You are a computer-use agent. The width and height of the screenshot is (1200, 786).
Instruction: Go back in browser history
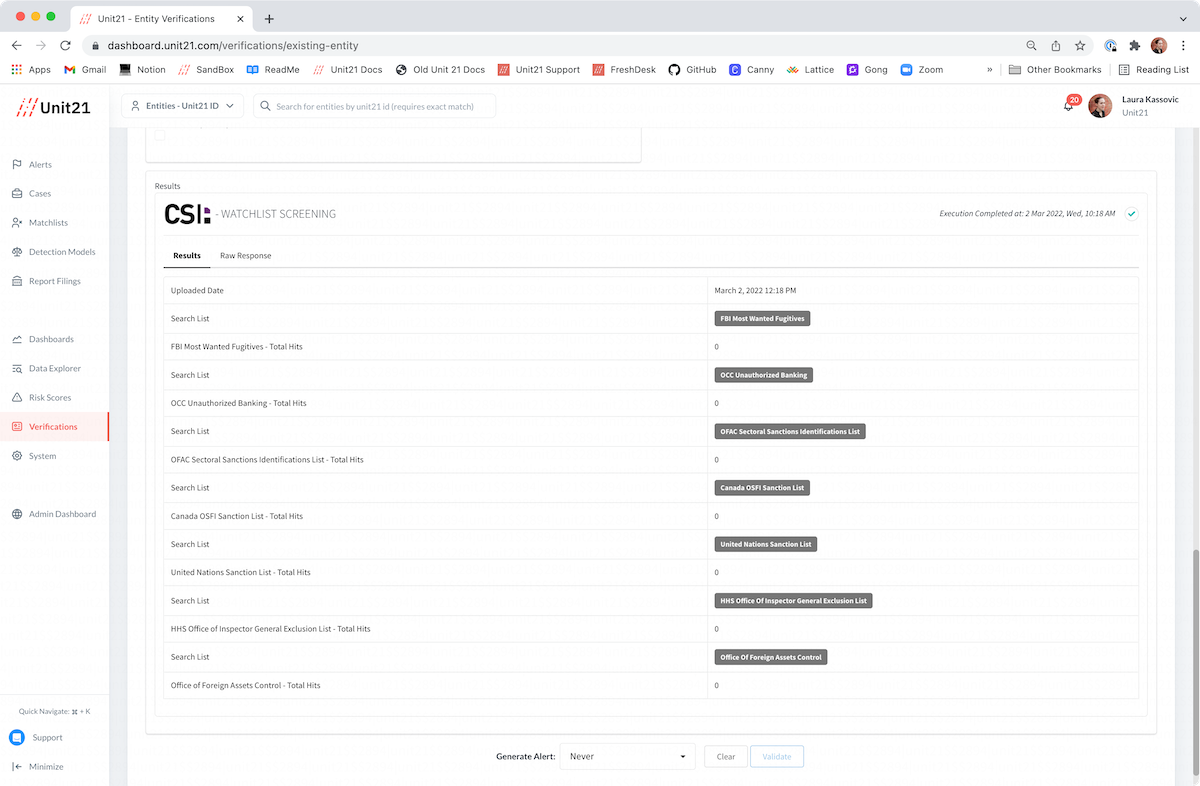[17, 45]
